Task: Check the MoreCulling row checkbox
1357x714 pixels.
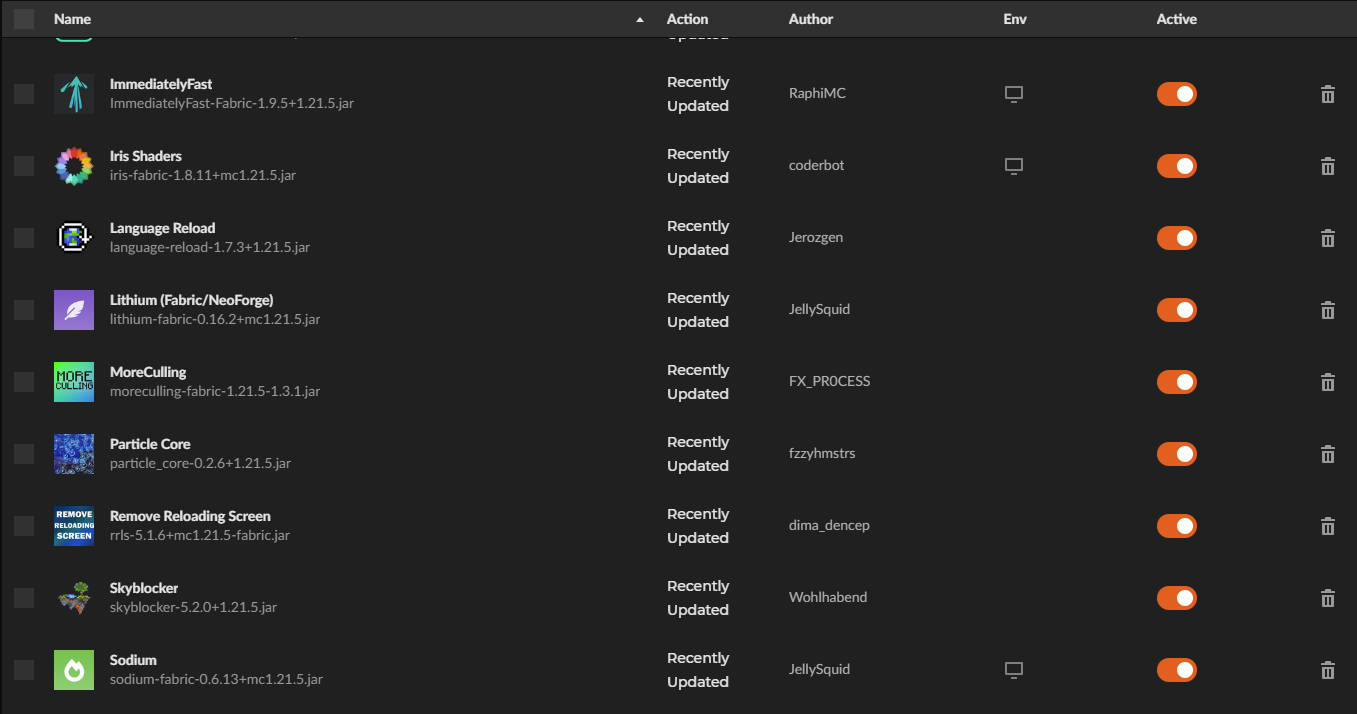Action: click(24, 382)
